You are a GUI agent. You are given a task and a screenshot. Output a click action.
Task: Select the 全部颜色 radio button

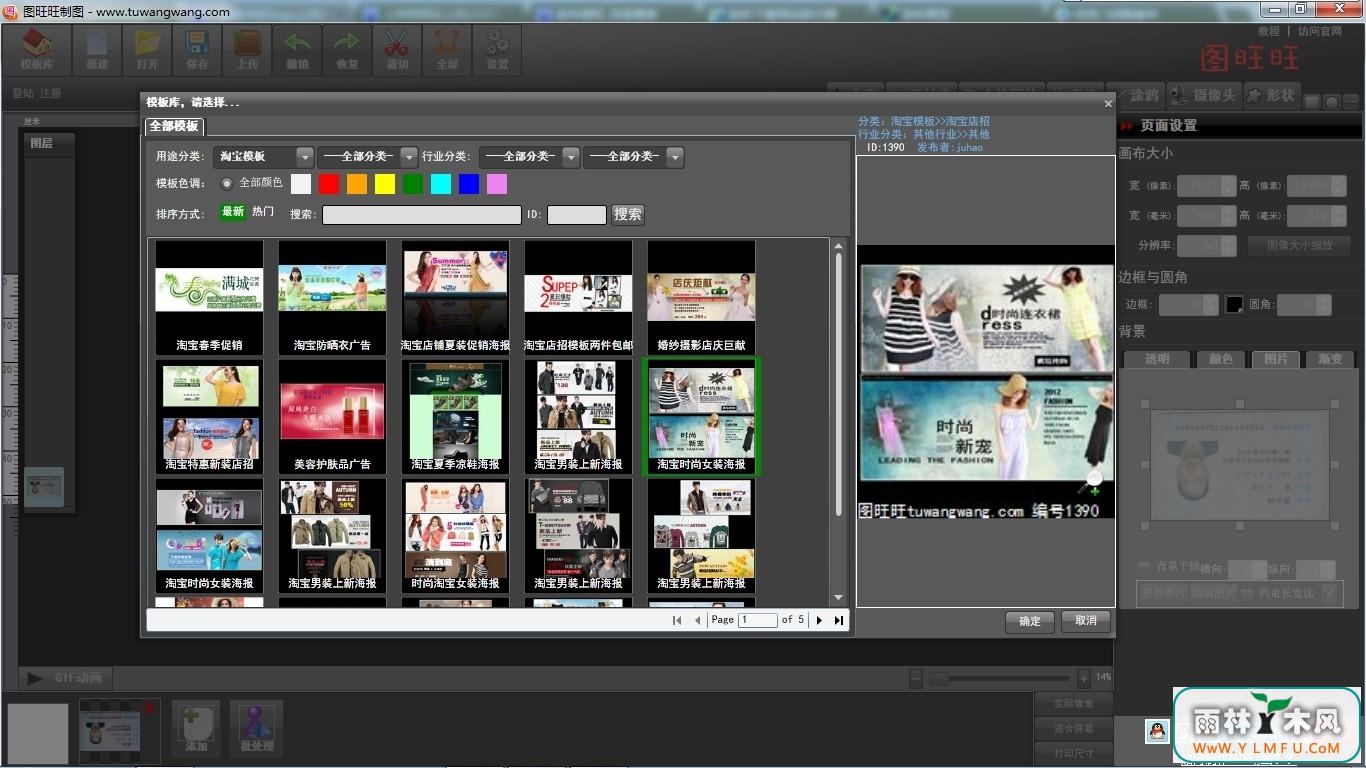[x=227, y=183]
